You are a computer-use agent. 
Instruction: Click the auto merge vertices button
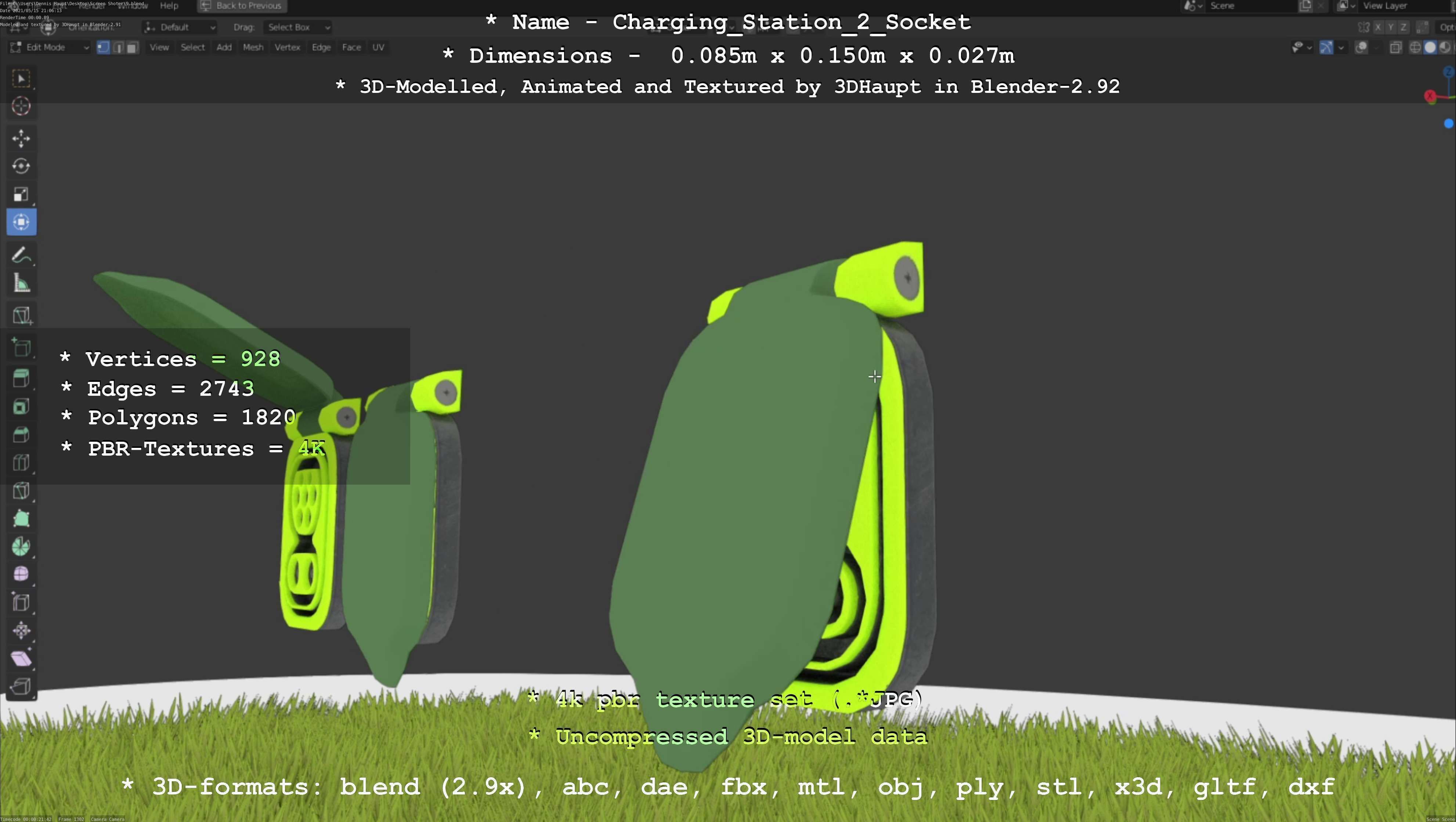point(1423,27)
